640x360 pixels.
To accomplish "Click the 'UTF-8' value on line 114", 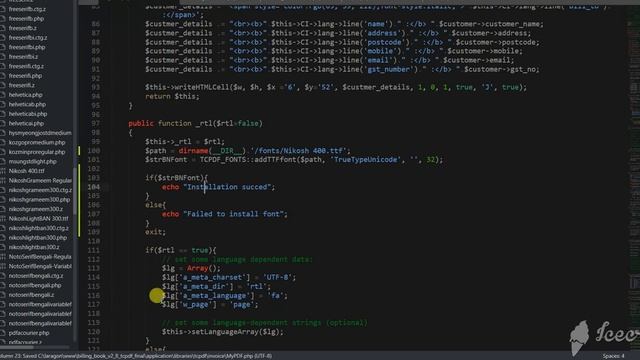I will 277,277.
